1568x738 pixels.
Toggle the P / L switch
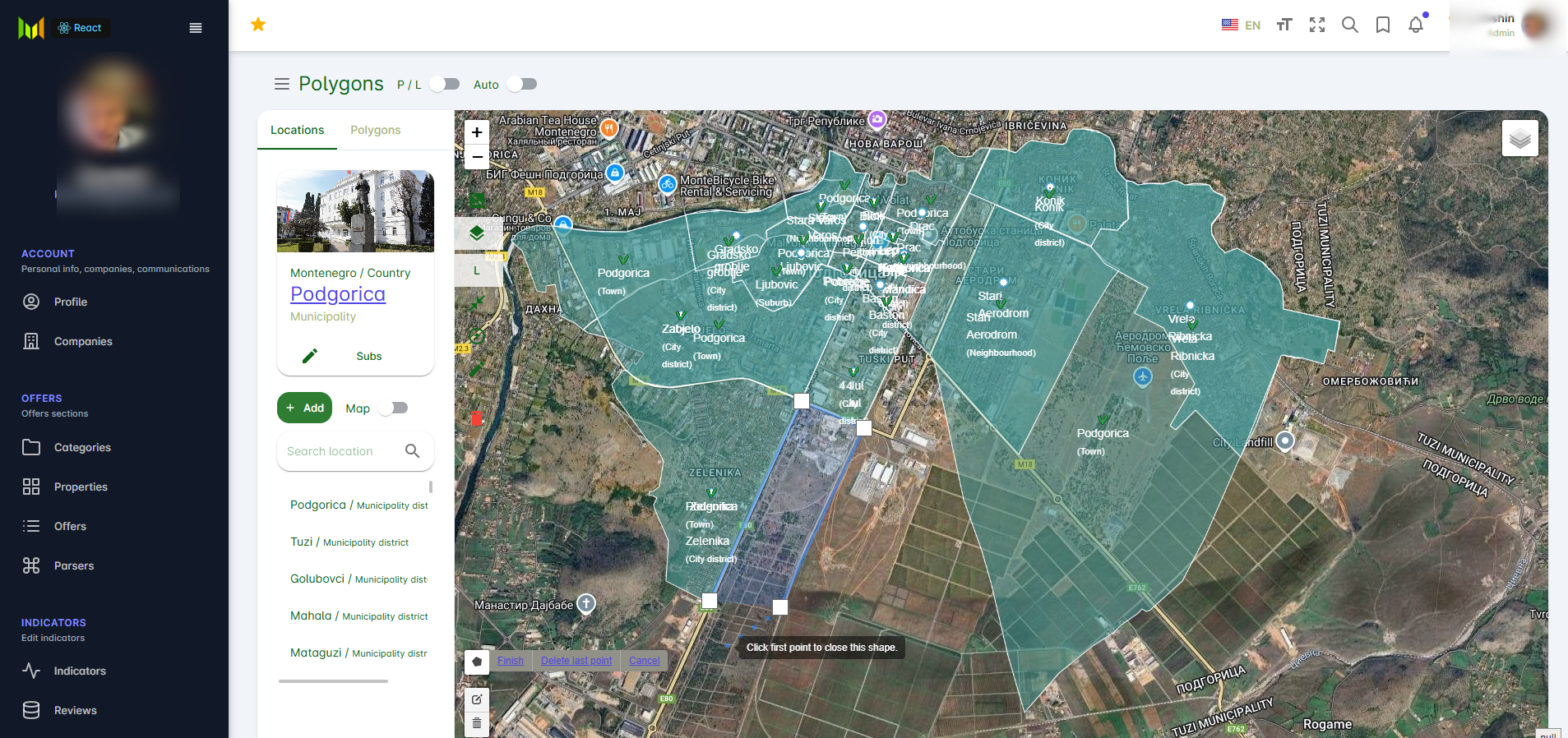pos(445,84)
